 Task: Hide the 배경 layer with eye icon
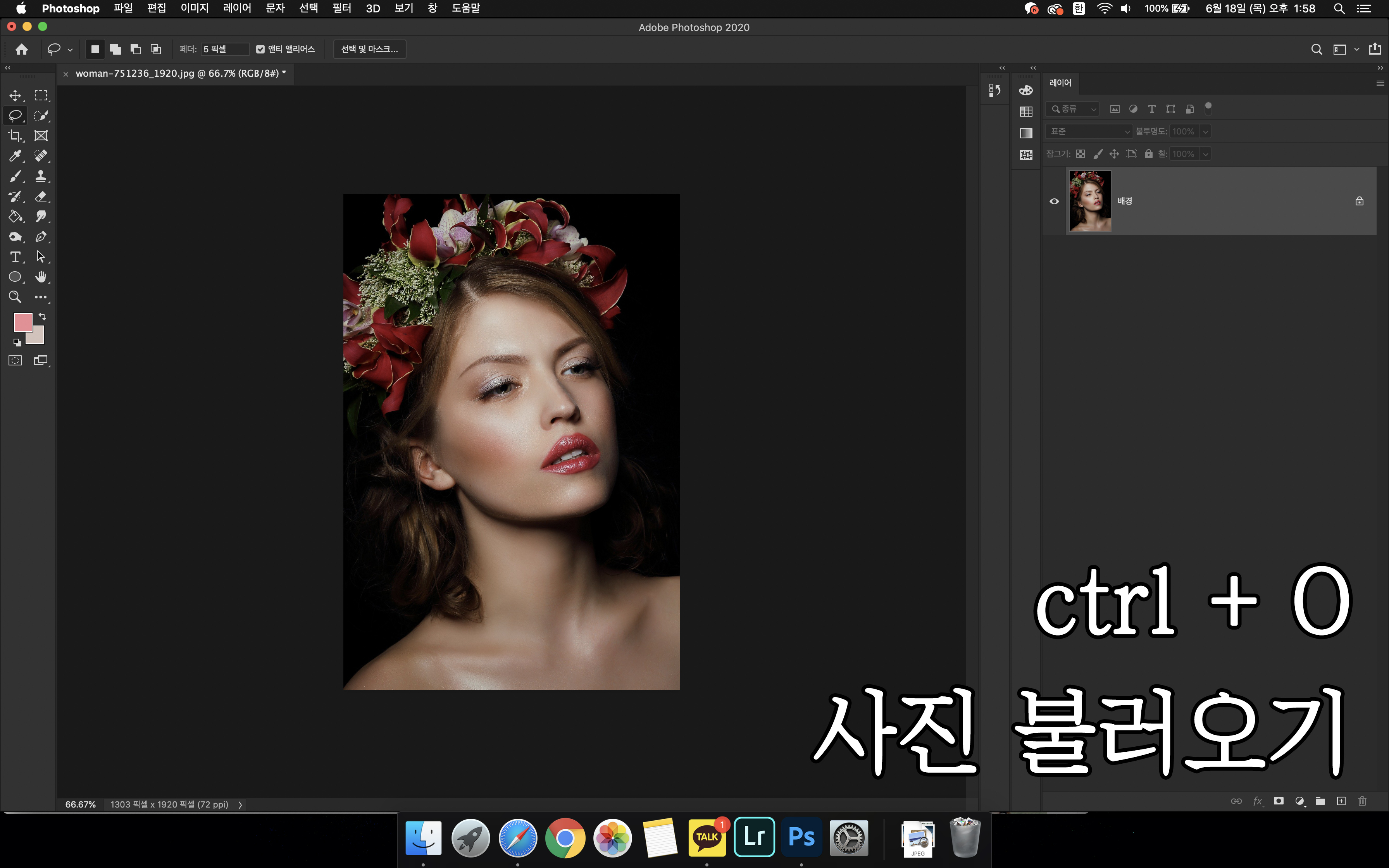[1055, 201]
